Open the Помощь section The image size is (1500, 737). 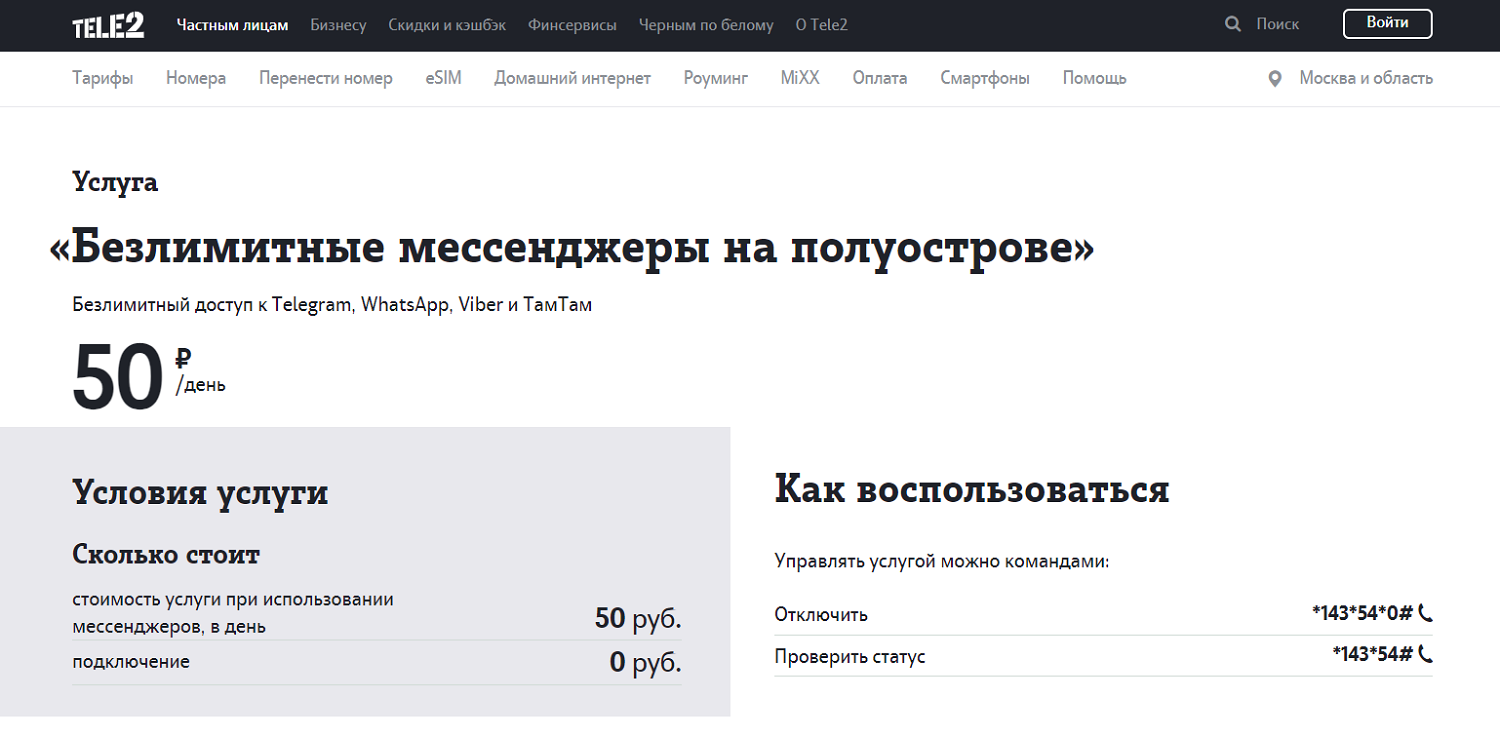[x=1094, y=78]
